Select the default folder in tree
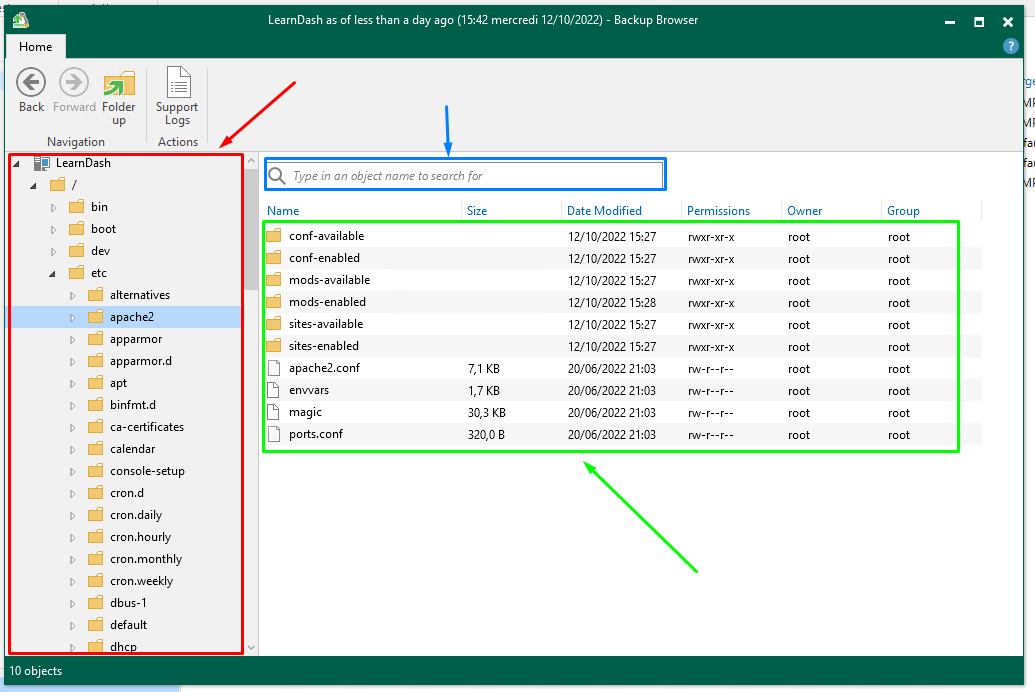 click(129, 625)
